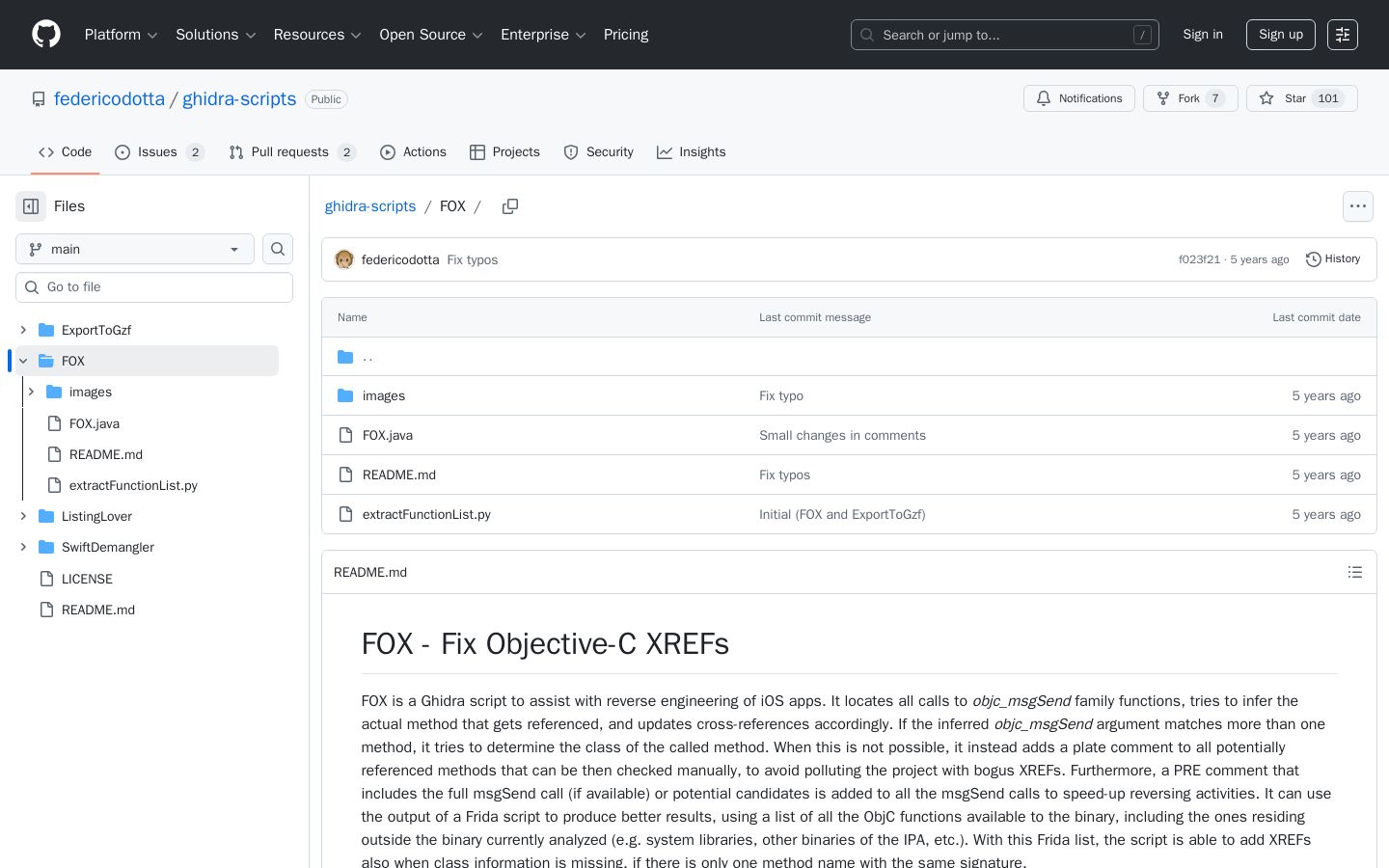Click the README.md file icon in table

coord(345,475)
